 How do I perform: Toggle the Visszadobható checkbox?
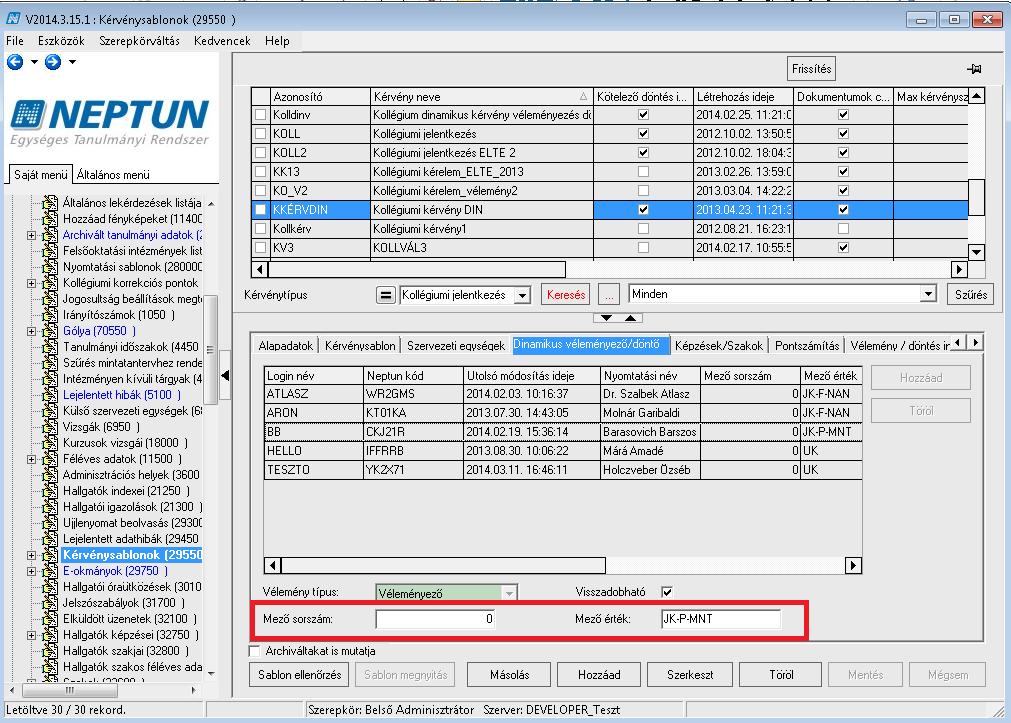[667, 591]
